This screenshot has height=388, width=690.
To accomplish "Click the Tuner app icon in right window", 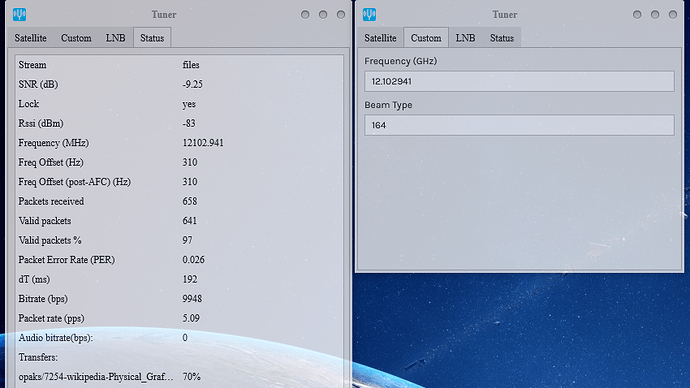I will [x=370, y=15].
